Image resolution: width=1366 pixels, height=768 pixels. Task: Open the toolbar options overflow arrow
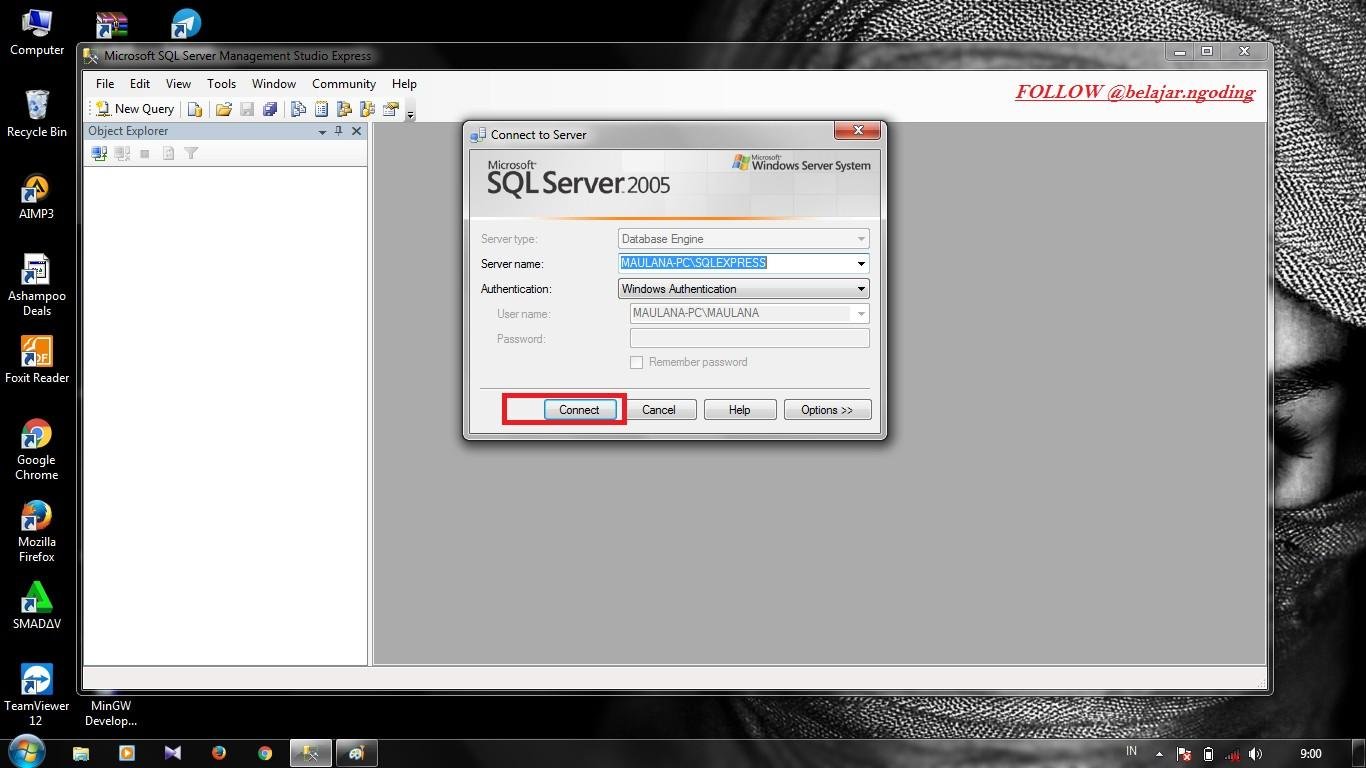pos(410,112)
